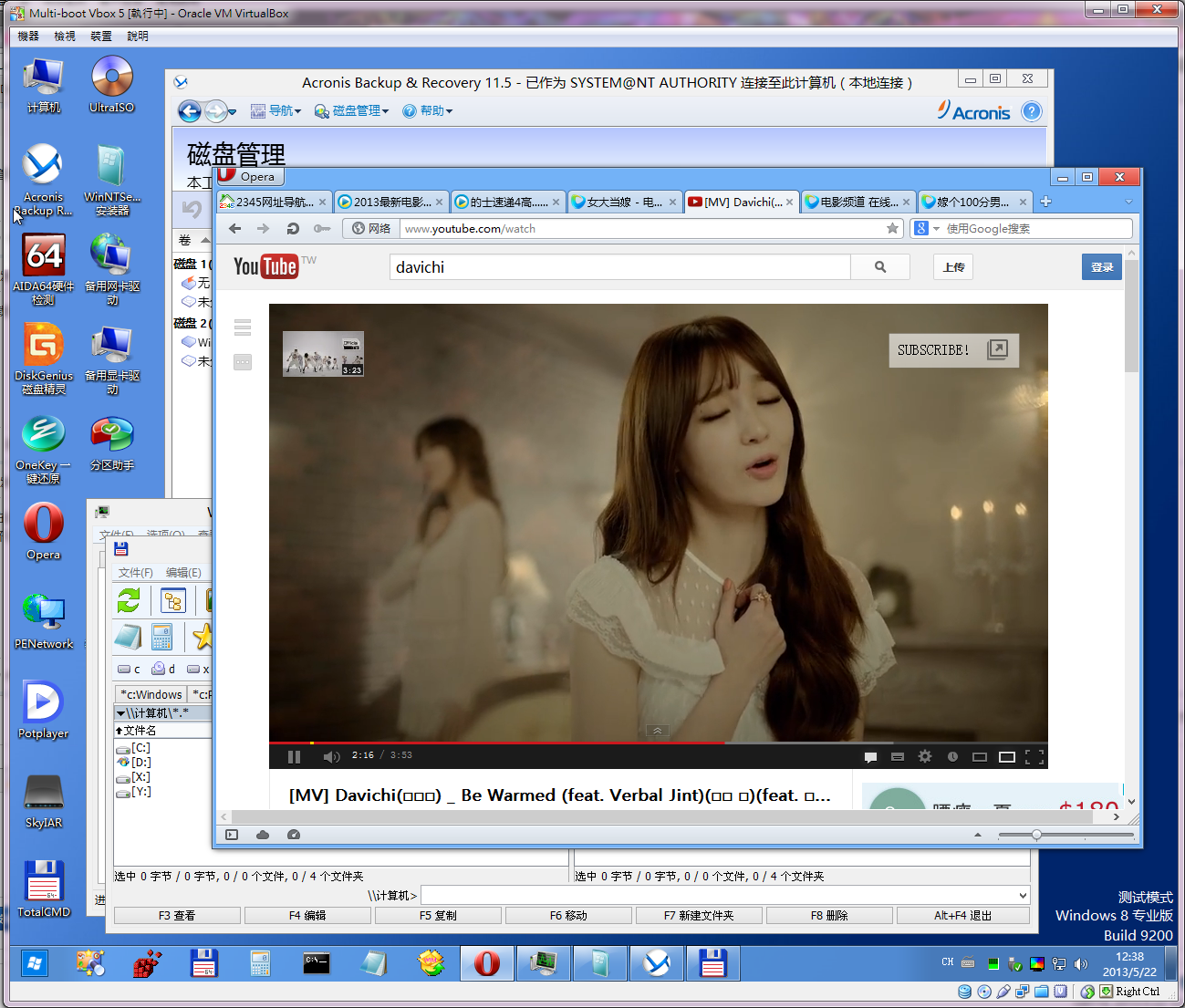Click Opera Link cloud icon

263,835
